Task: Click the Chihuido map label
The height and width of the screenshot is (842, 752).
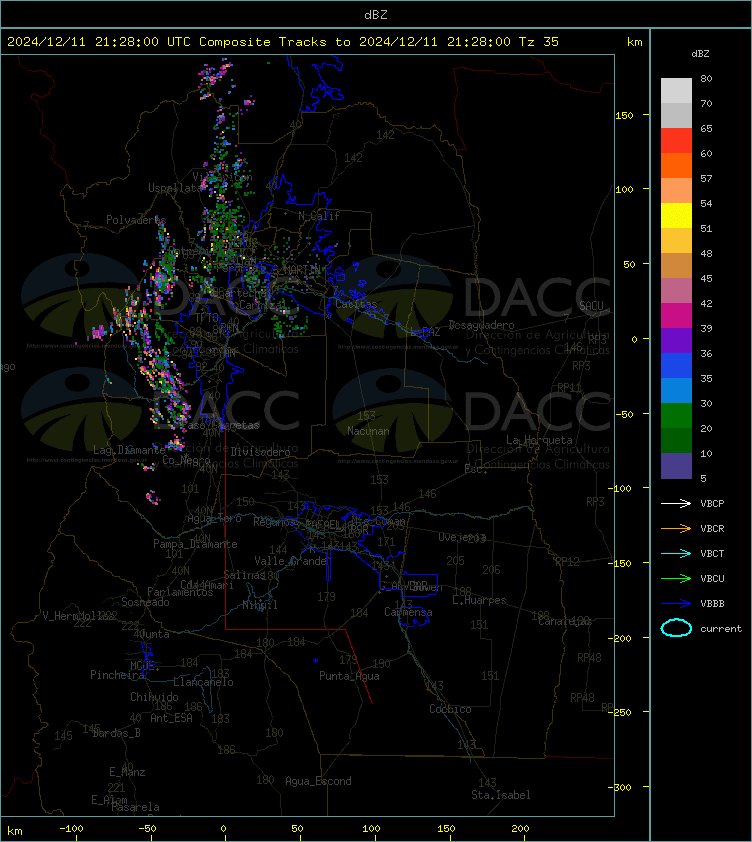Action: pyautogui.click(x=154, y=697)
